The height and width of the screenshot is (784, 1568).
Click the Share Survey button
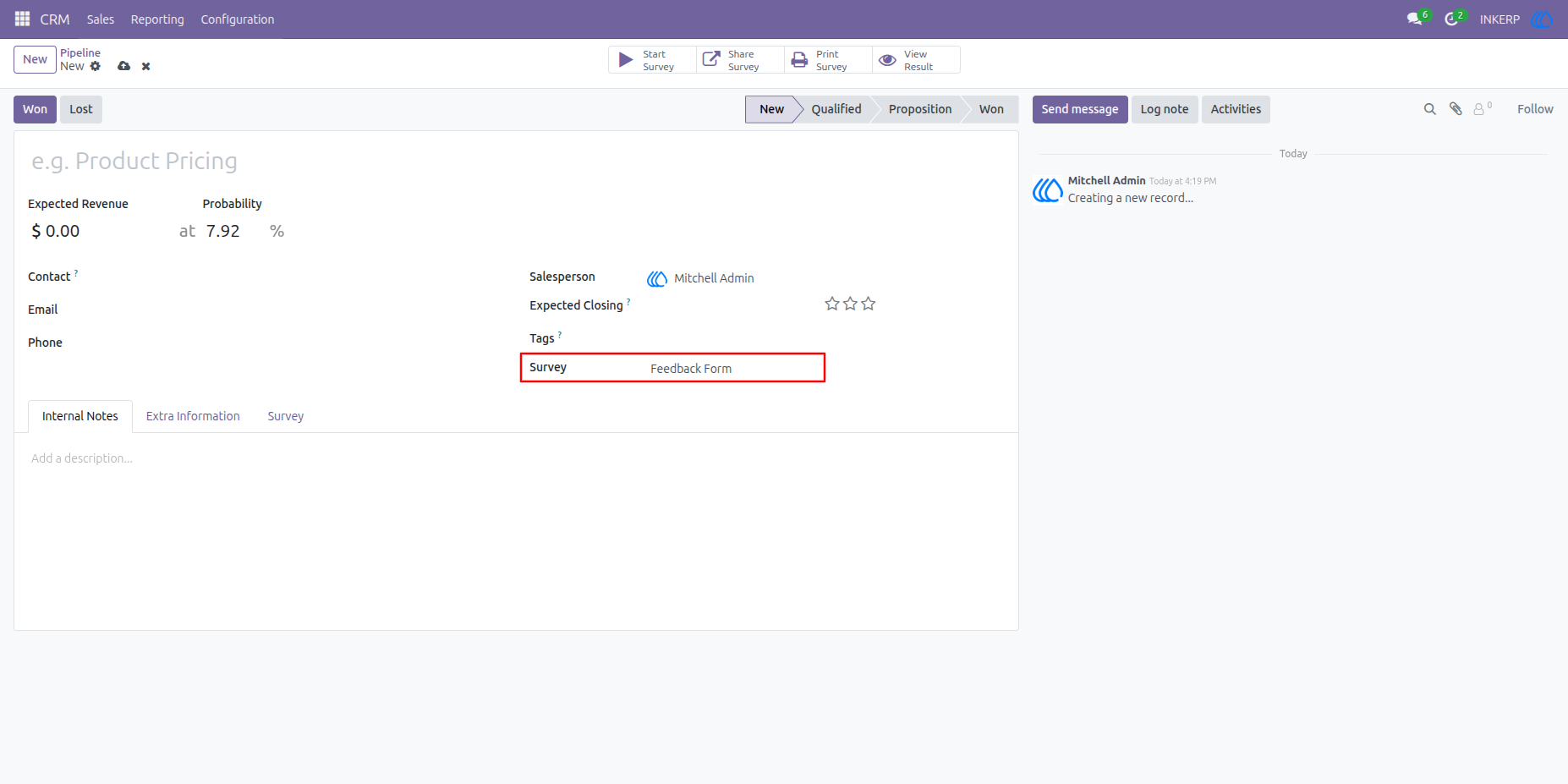[x=740, y=60]
